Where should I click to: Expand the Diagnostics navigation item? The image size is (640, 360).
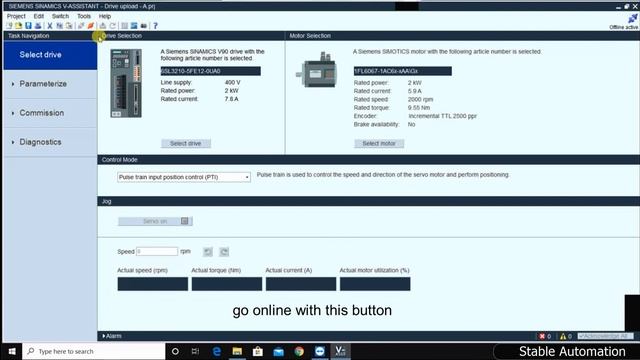(50, 142)
